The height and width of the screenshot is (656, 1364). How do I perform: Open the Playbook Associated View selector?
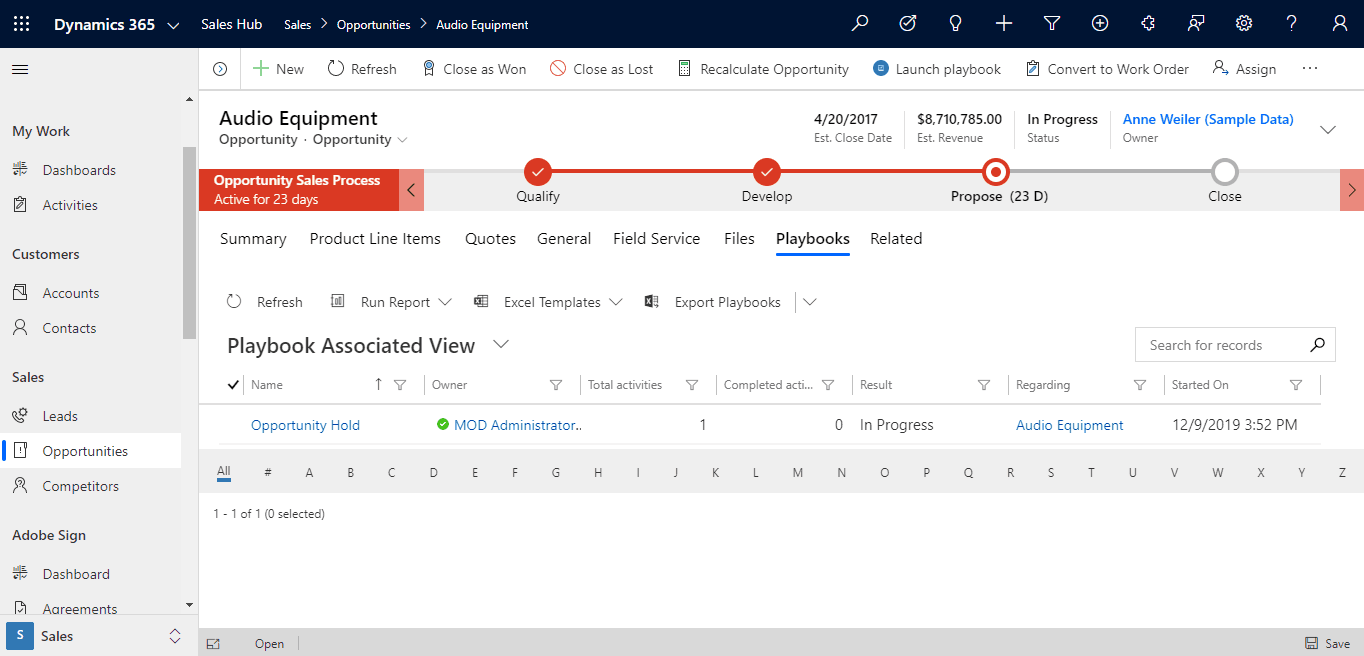click(x=501, y=345)
